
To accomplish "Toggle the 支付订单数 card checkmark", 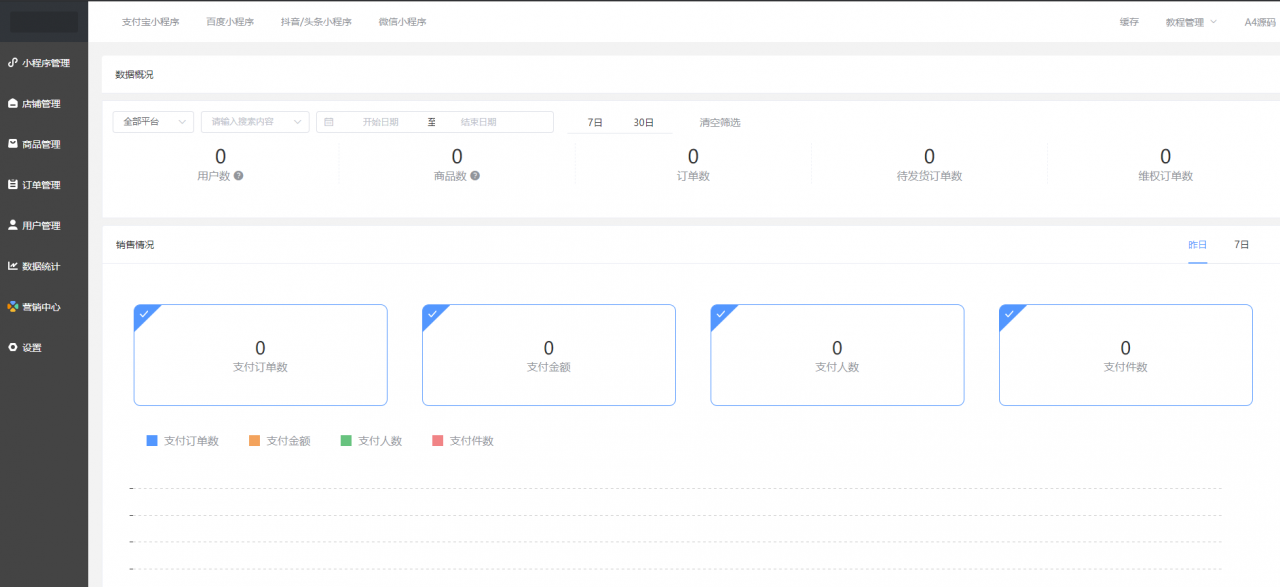I will coord(144,314).
